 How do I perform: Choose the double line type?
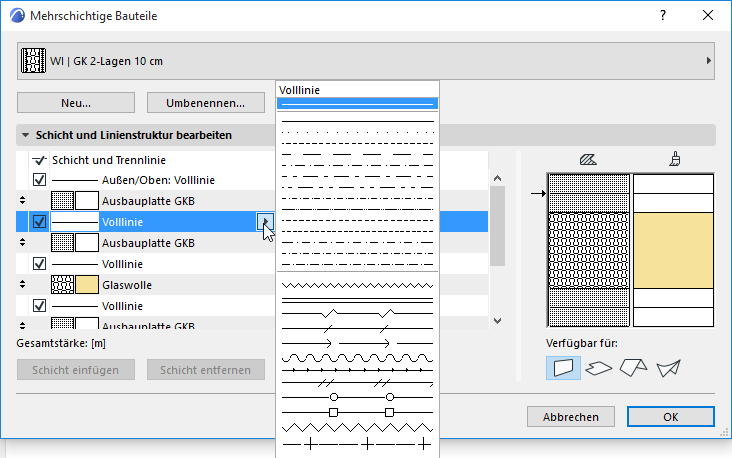pyautogui.click(x=357, y=300)
